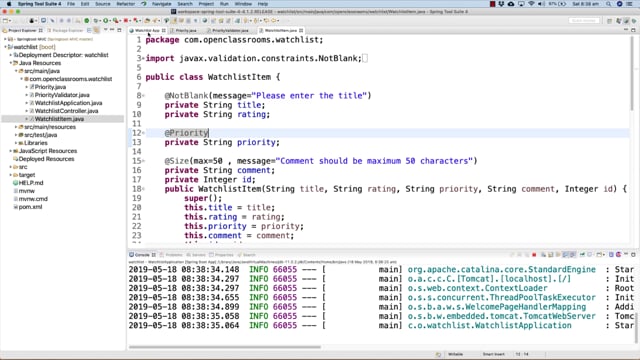Open the Servers tab in bottom panel
This screenshot has height=360, width=640.
coord(199,255)
